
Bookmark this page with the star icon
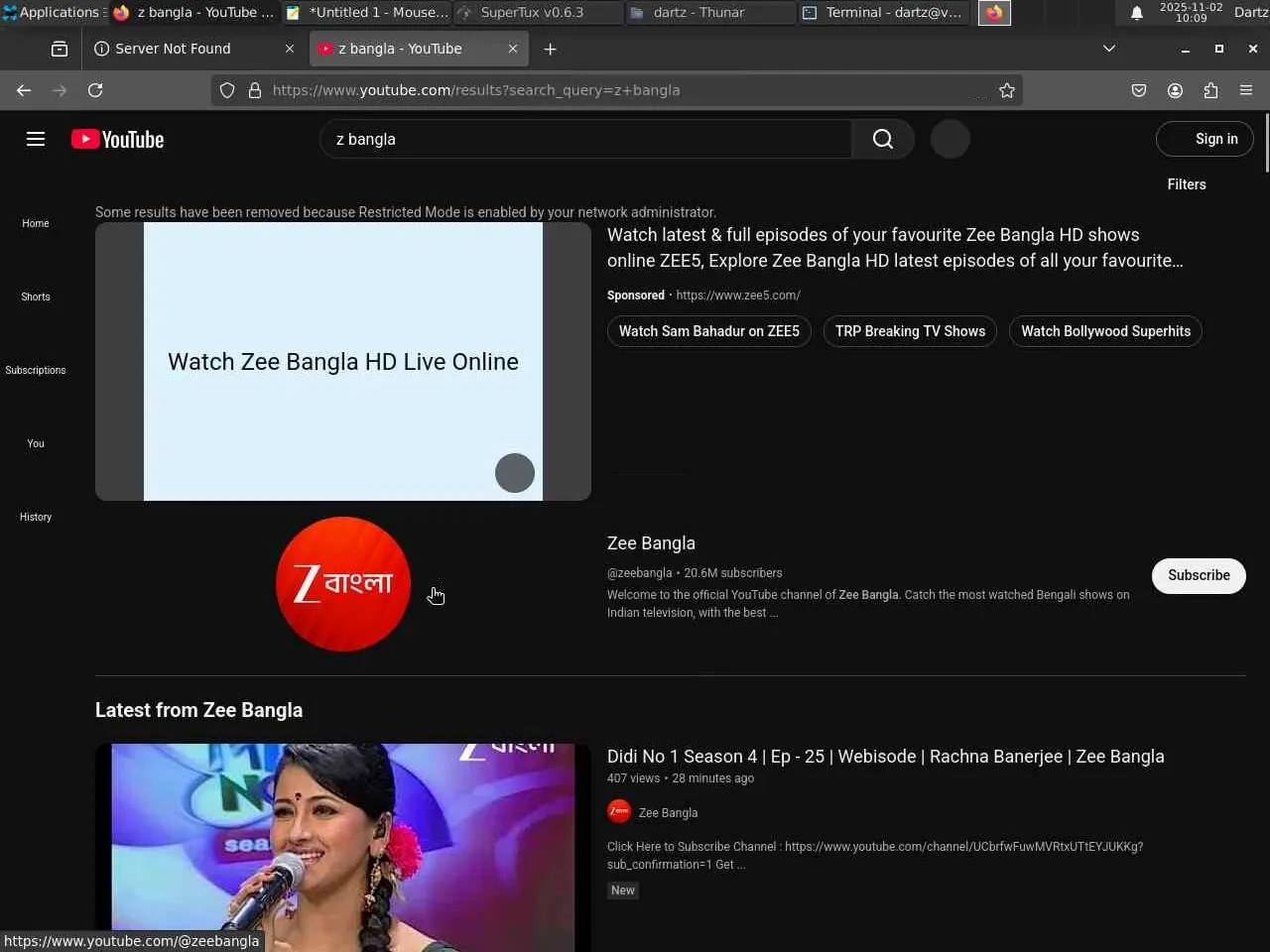1007,90
